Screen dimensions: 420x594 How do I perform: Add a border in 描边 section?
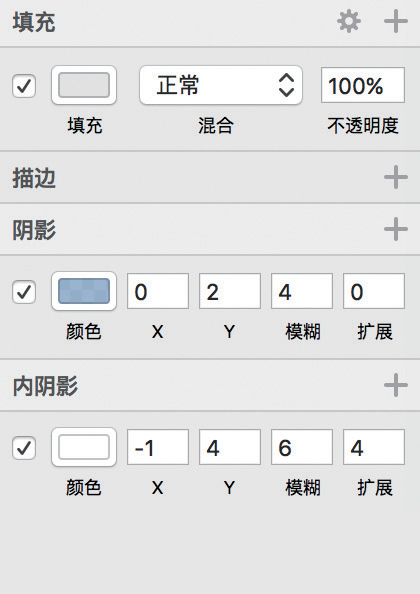[x=396, y=177]
